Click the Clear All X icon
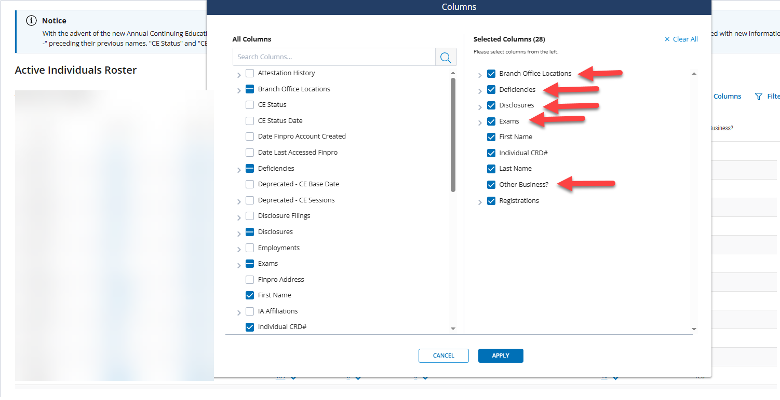The image size is (780, 400). pos(667,39)
